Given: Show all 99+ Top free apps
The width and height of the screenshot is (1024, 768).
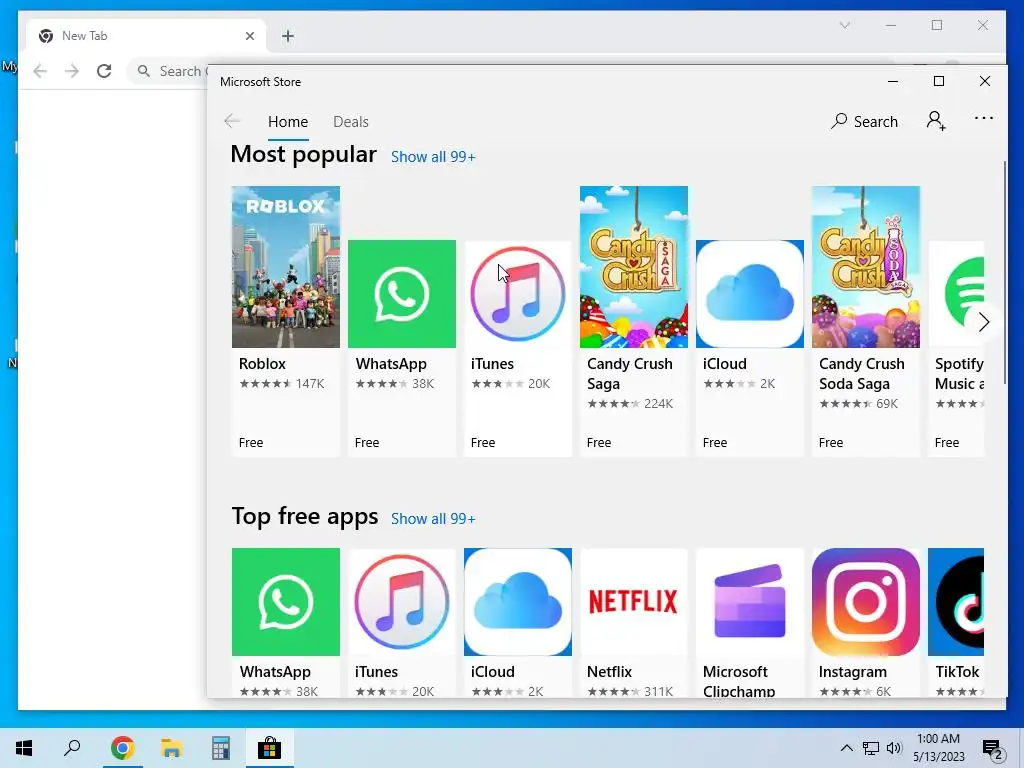Looking at the screenshot, I should pos(433,519).
